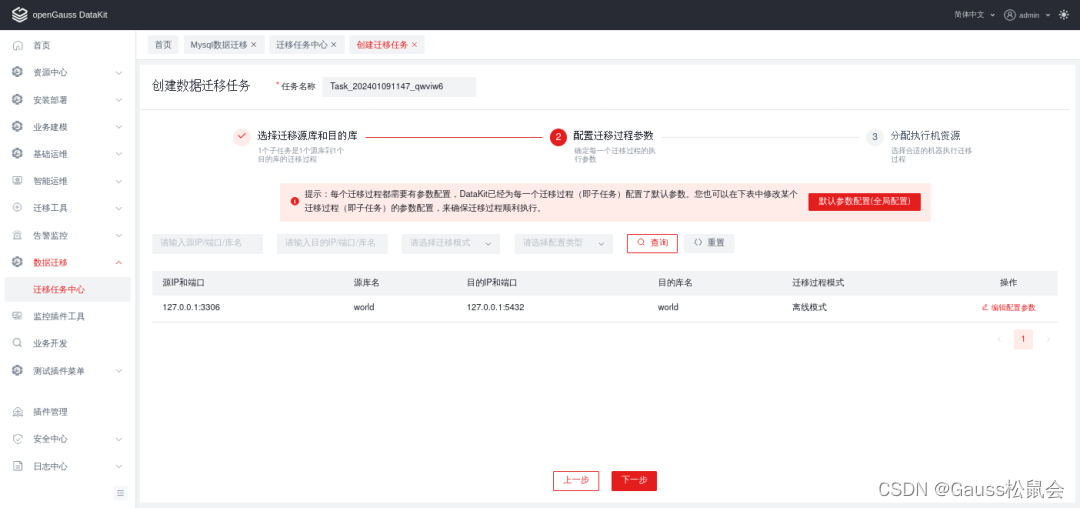Click the step 3 circle indicator

pyautogui.click(x=875, y=137)
